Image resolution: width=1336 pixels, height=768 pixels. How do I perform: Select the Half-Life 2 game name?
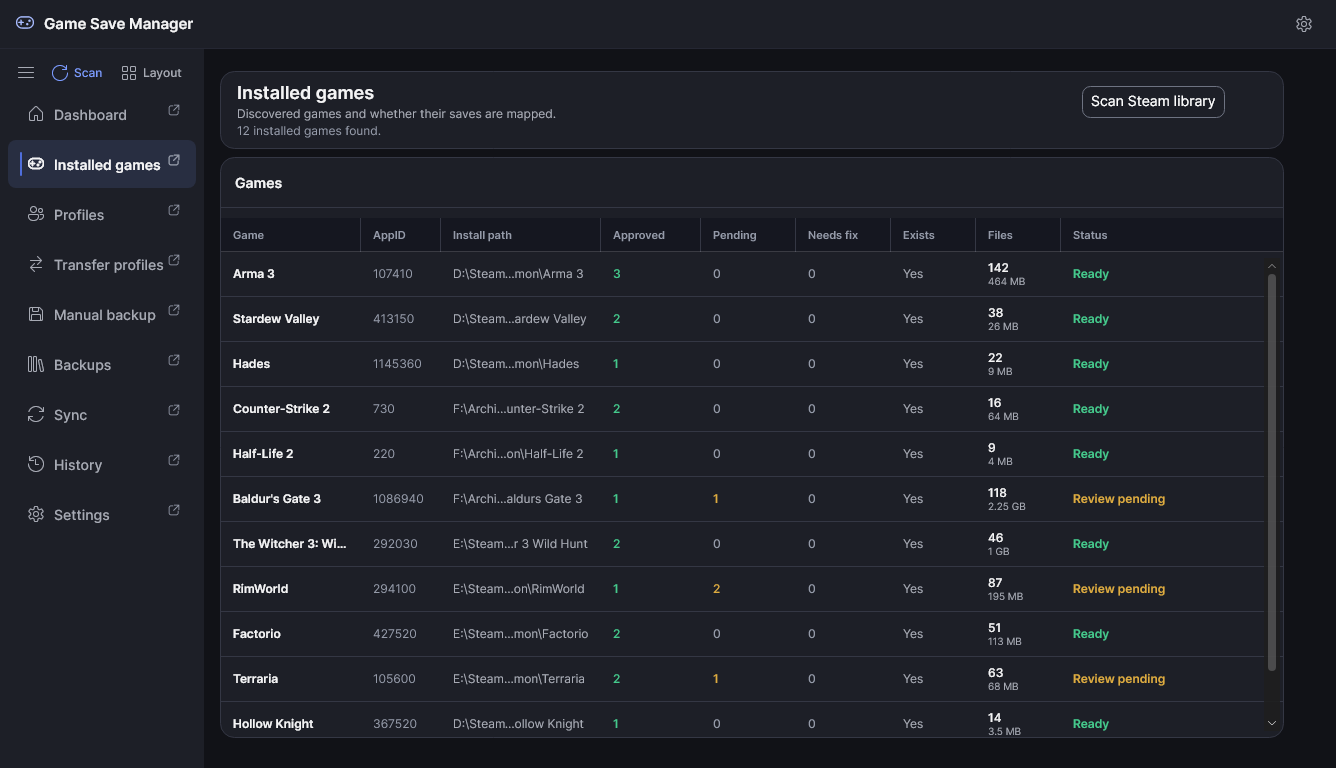point(263,454)
